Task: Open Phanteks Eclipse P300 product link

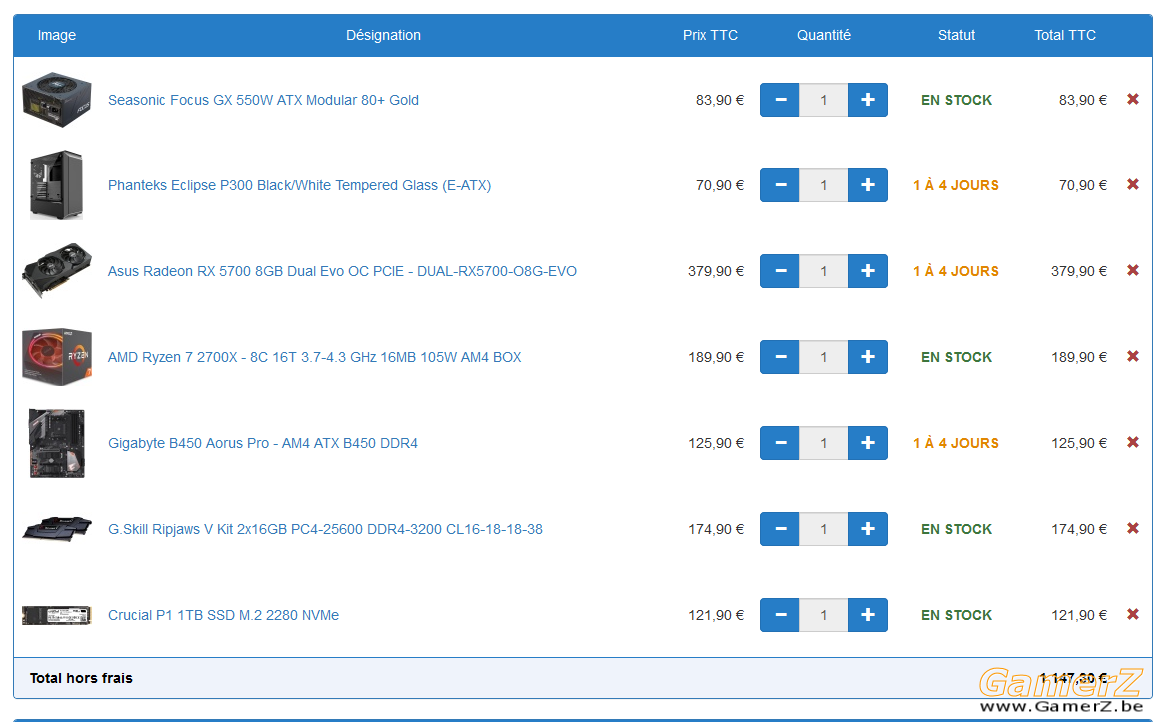Action: point(299,185)
